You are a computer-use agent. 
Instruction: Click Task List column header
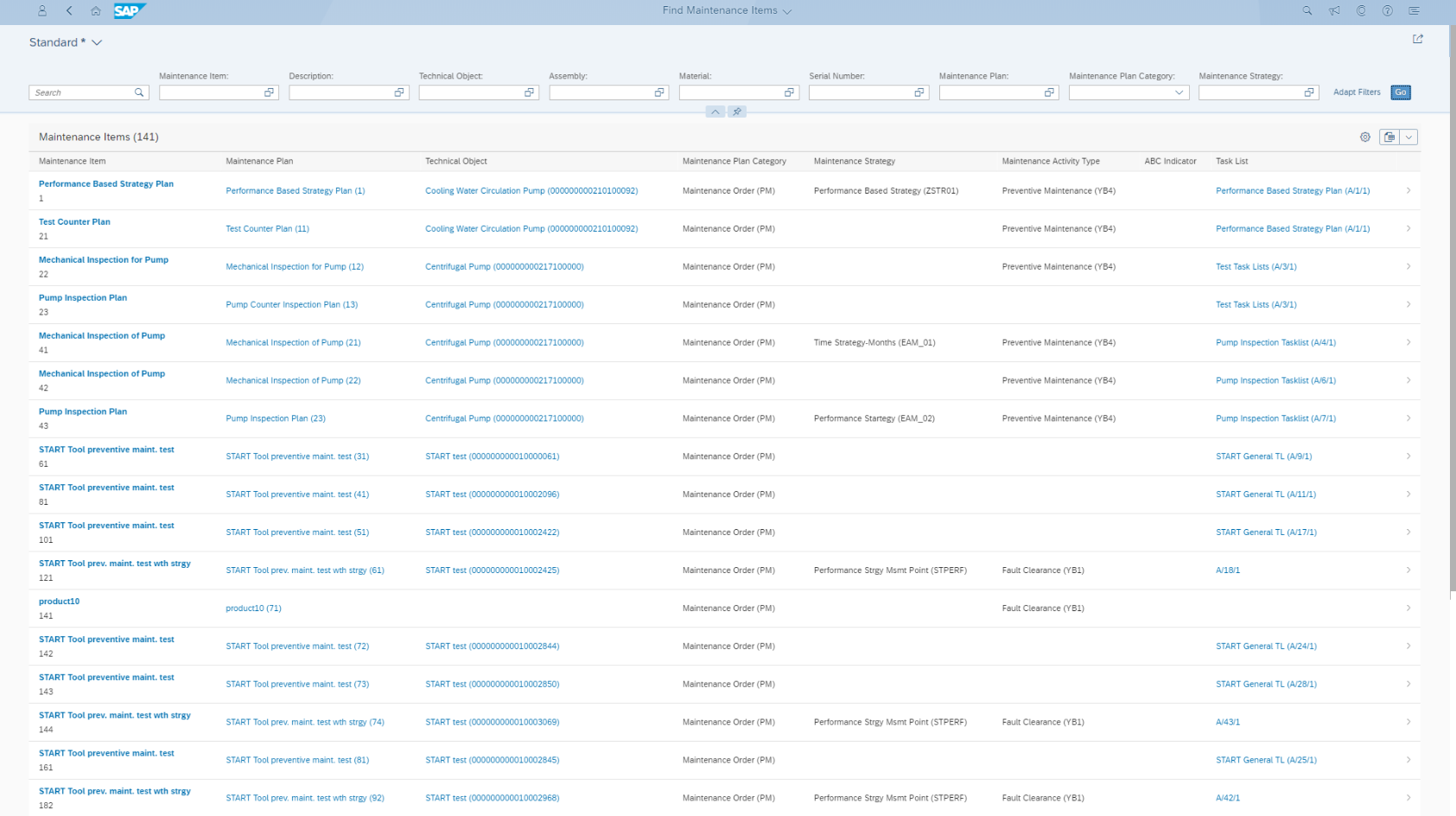(1231, 162)
